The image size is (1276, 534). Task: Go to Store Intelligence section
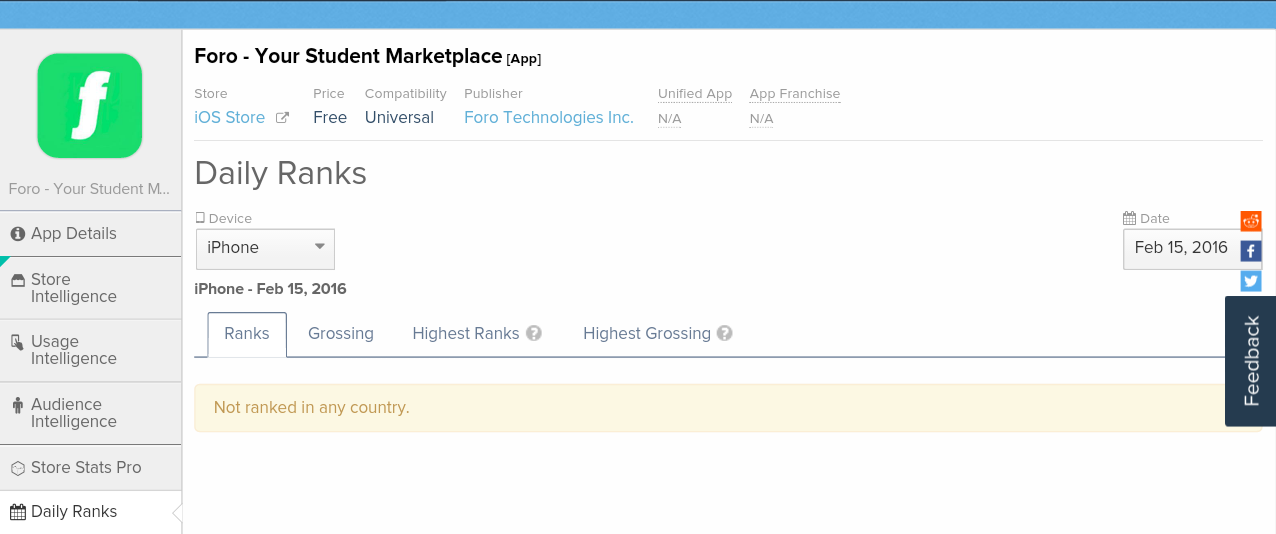pos(74,288)
